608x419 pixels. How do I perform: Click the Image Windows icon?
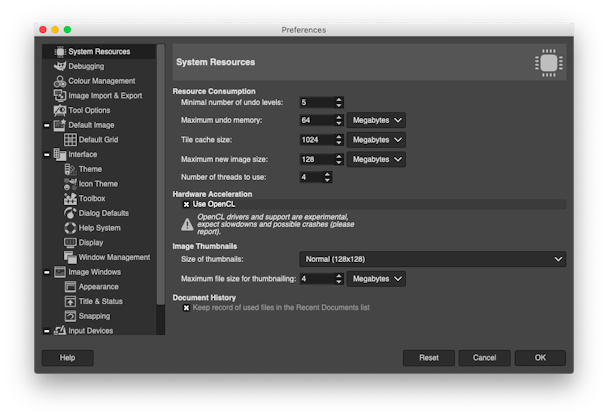[60, 272]
